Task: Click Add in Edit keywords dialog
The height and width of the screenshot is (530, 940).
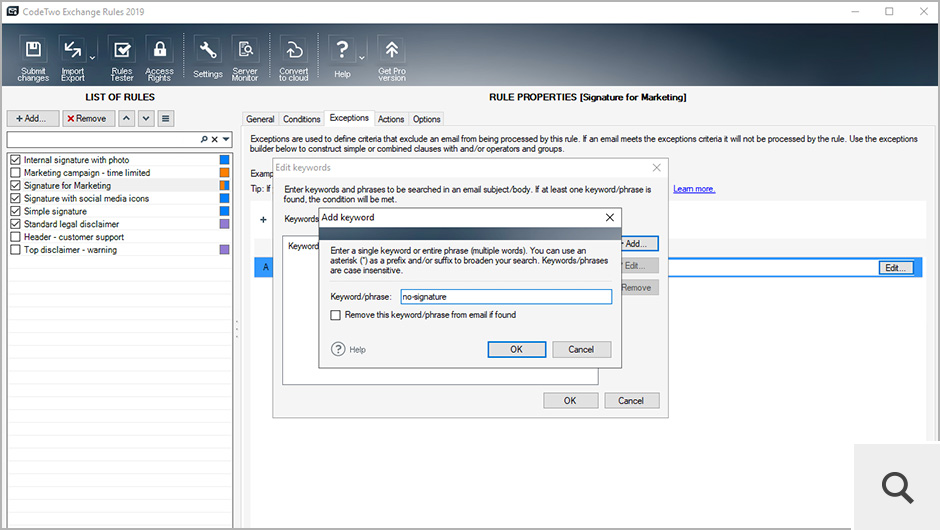Action: (639, 243)
